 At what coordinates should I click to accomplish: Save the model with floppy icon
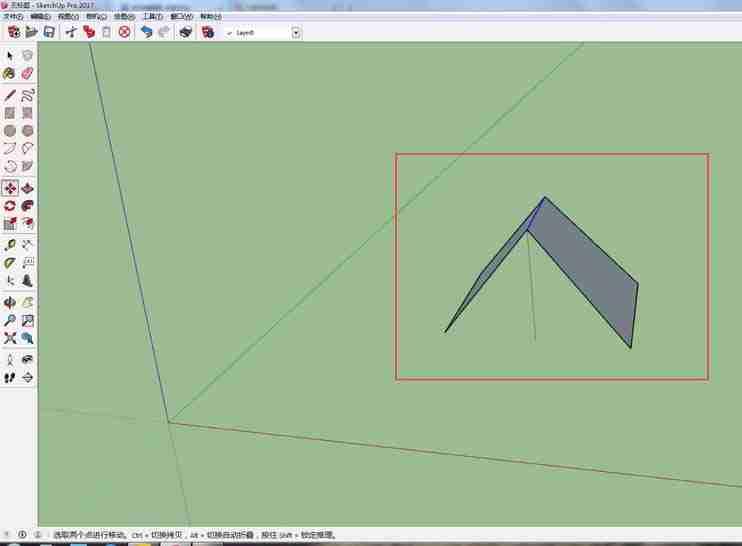tap(49, 32)
